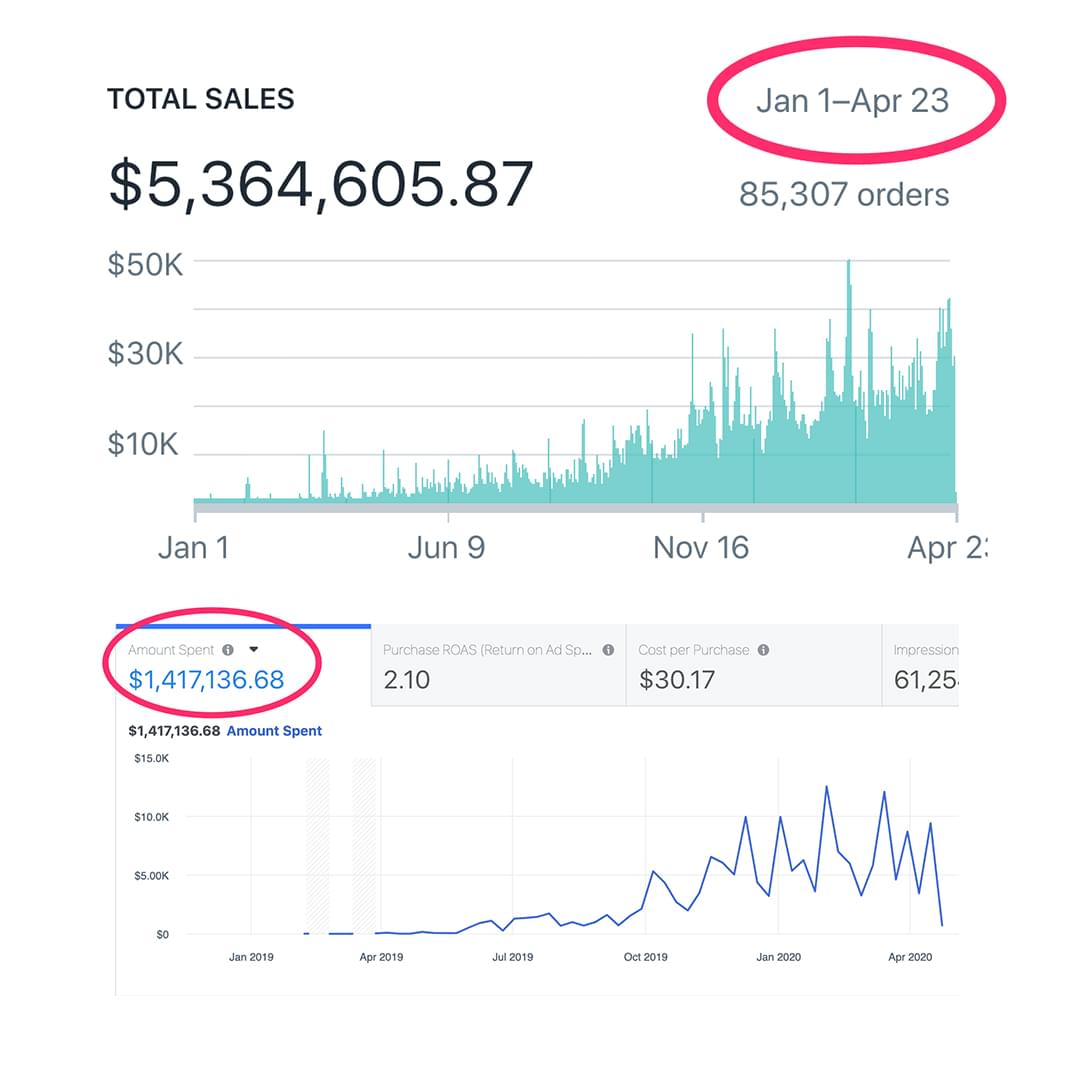Select the Cost per Purchase $30.17 tab
1080x1080 pixels.
[753, 667]
